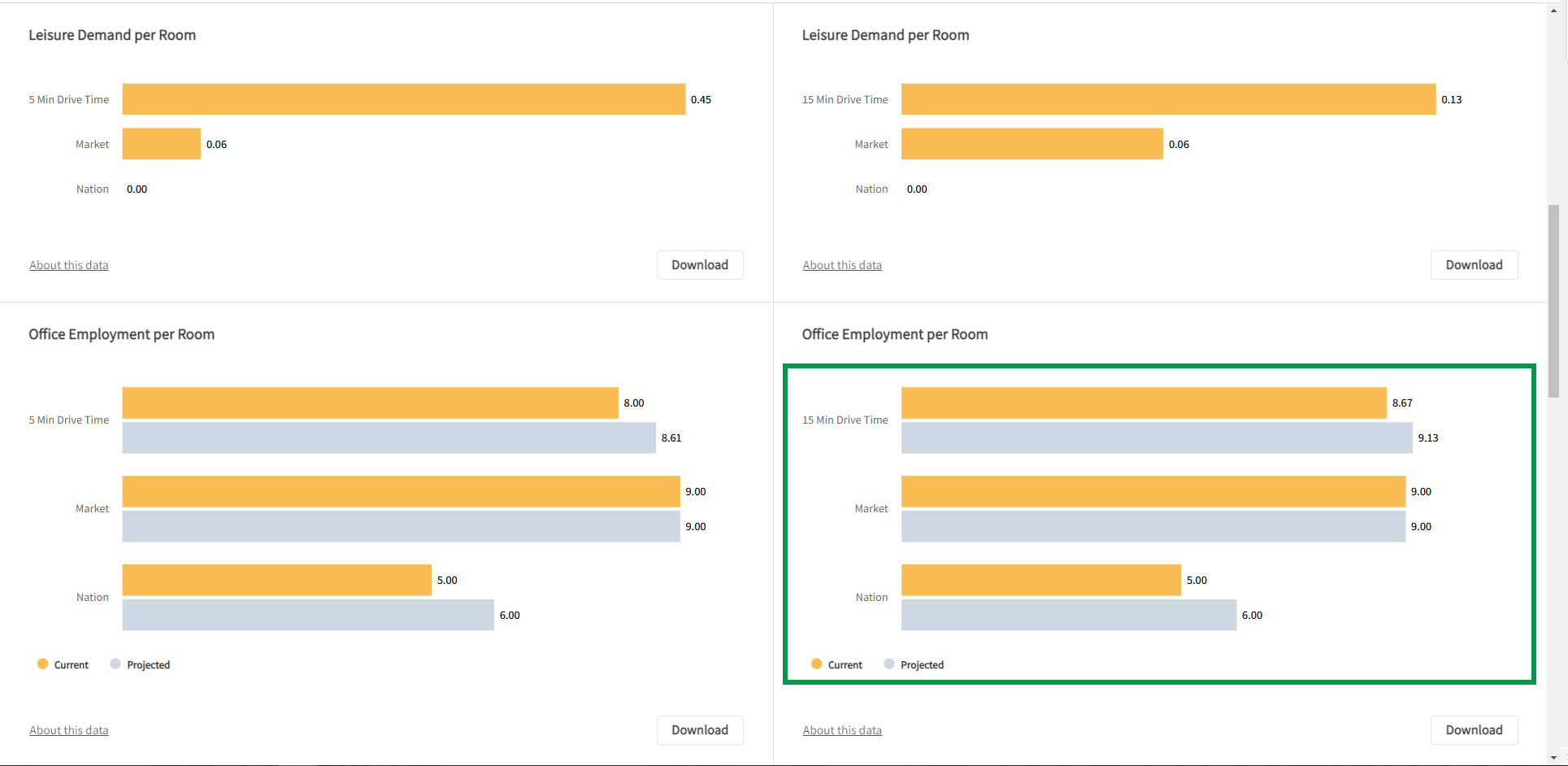Open About this data under 15 Min Office Employment

click(842, 730)
